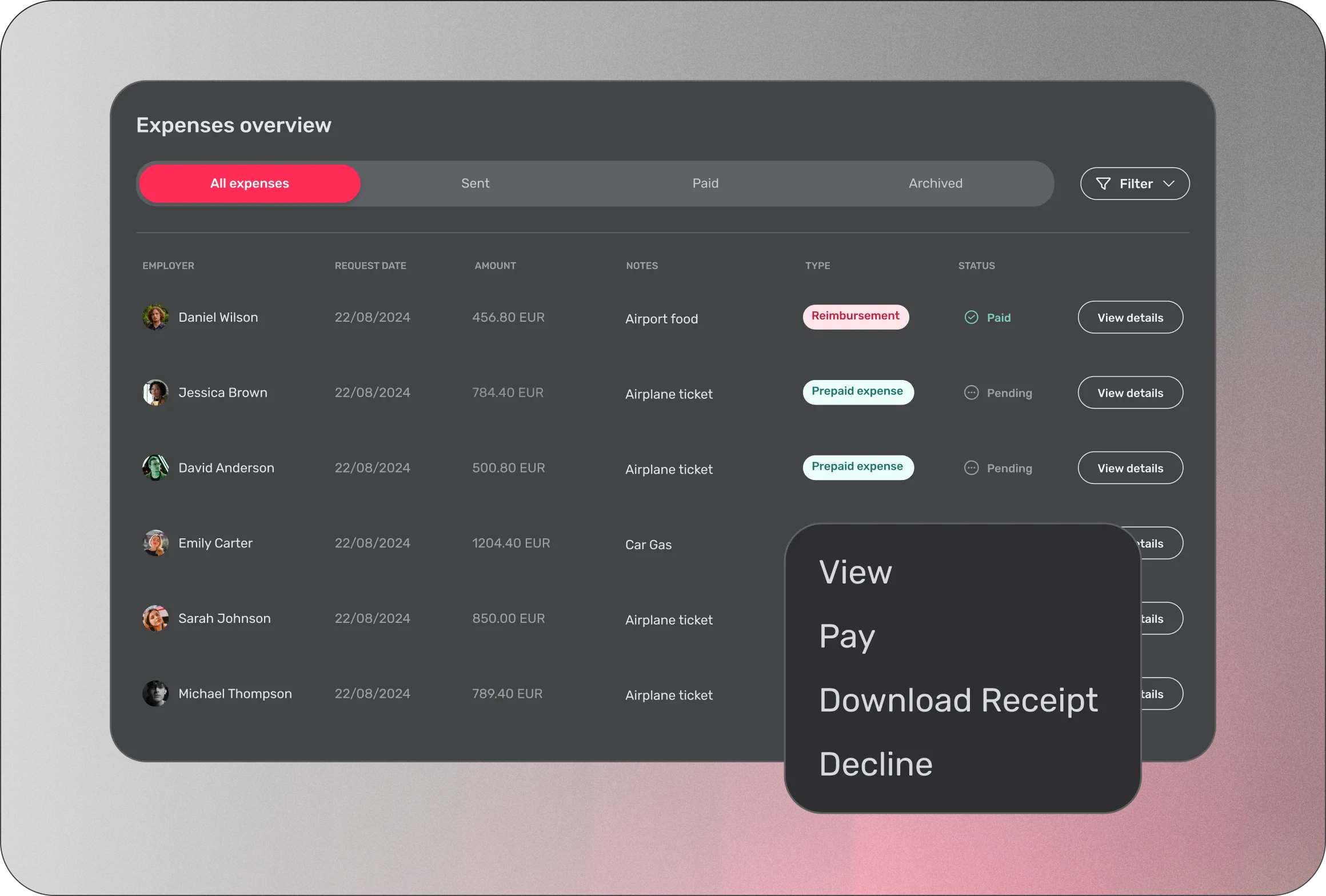1326x896 pixels.
Task: Expand the Filter dropdown chevron
Action: pyautogui.click(x=1169, y=183)
